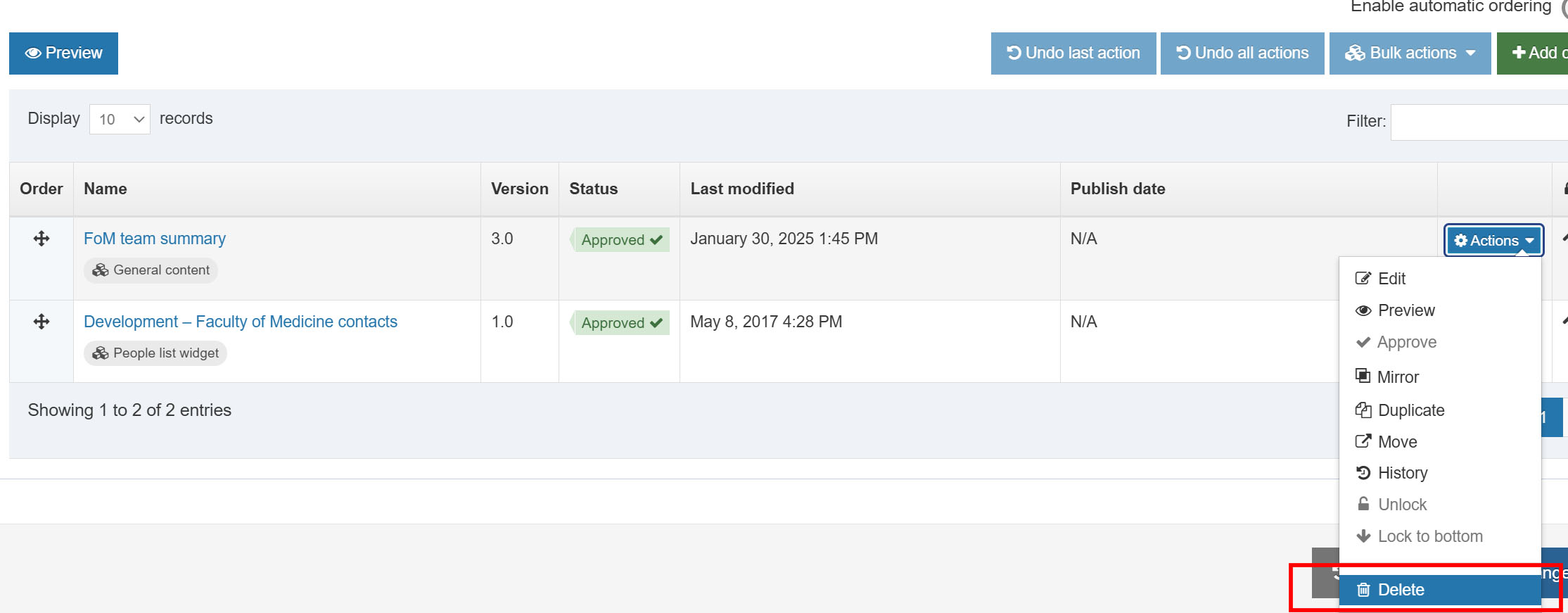Viewport: 1568px width, 613px height.
Task: Expand the Bulk actions dropdown
Action: point(1410,53)
